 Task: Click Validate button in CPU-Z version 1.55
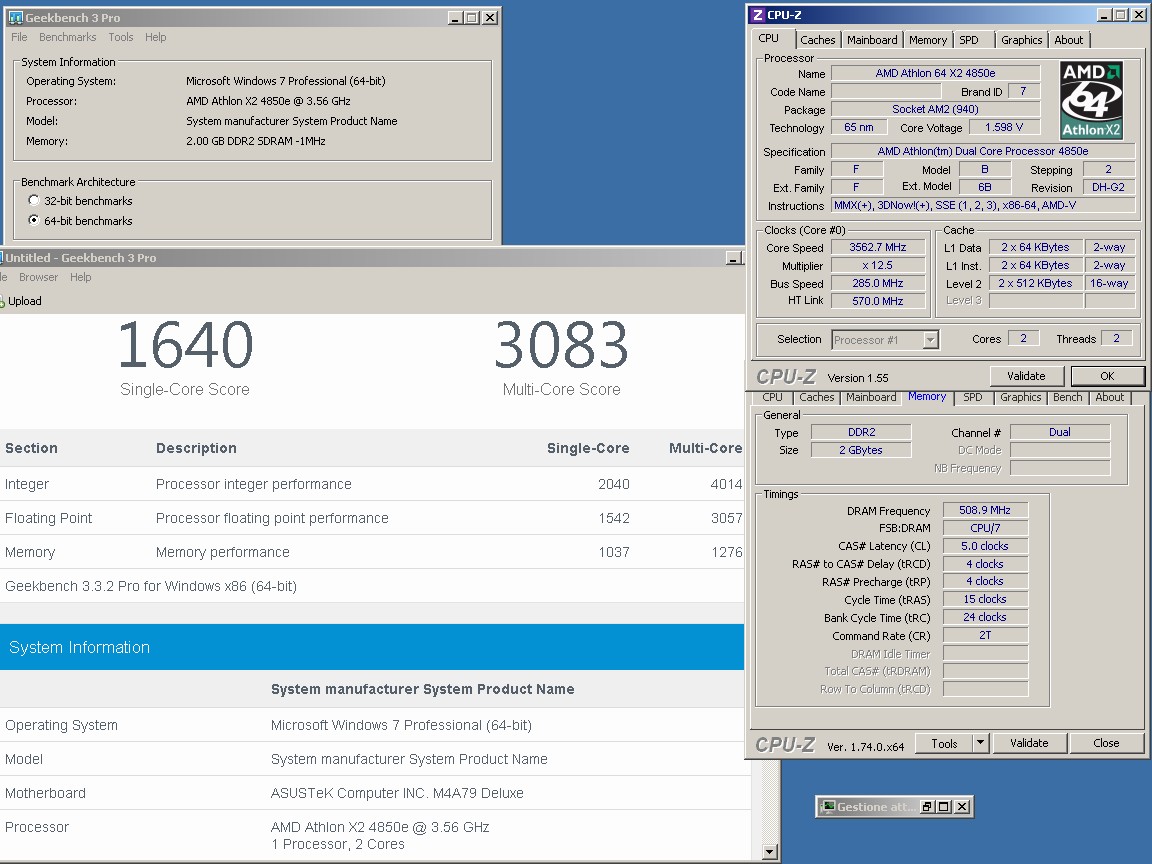(1026, 376)
